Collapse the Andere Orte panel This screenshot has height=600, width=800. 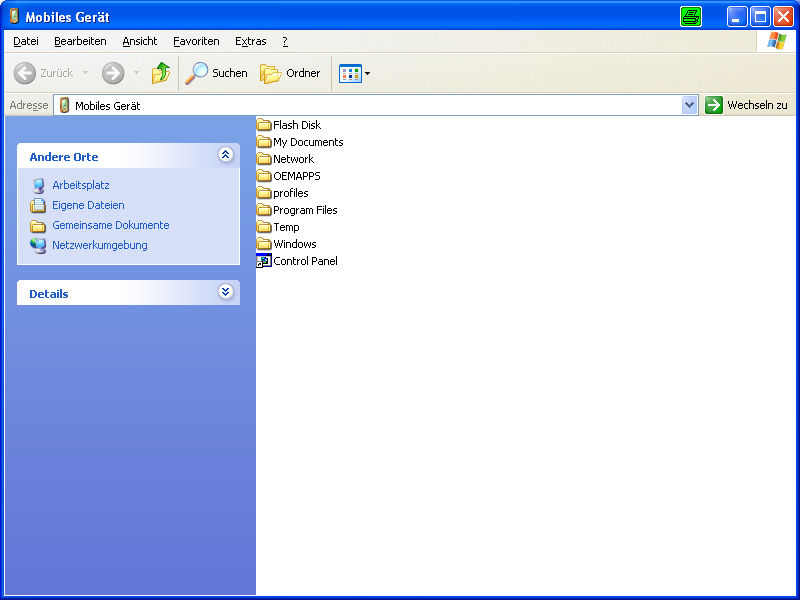coord(226,155)
